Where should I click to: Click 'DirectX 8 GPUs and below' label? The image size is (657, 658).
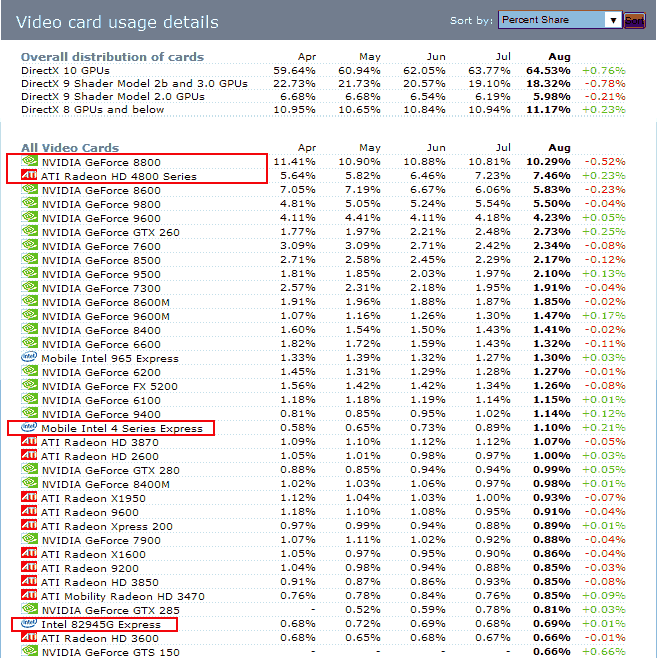point(92,110)
